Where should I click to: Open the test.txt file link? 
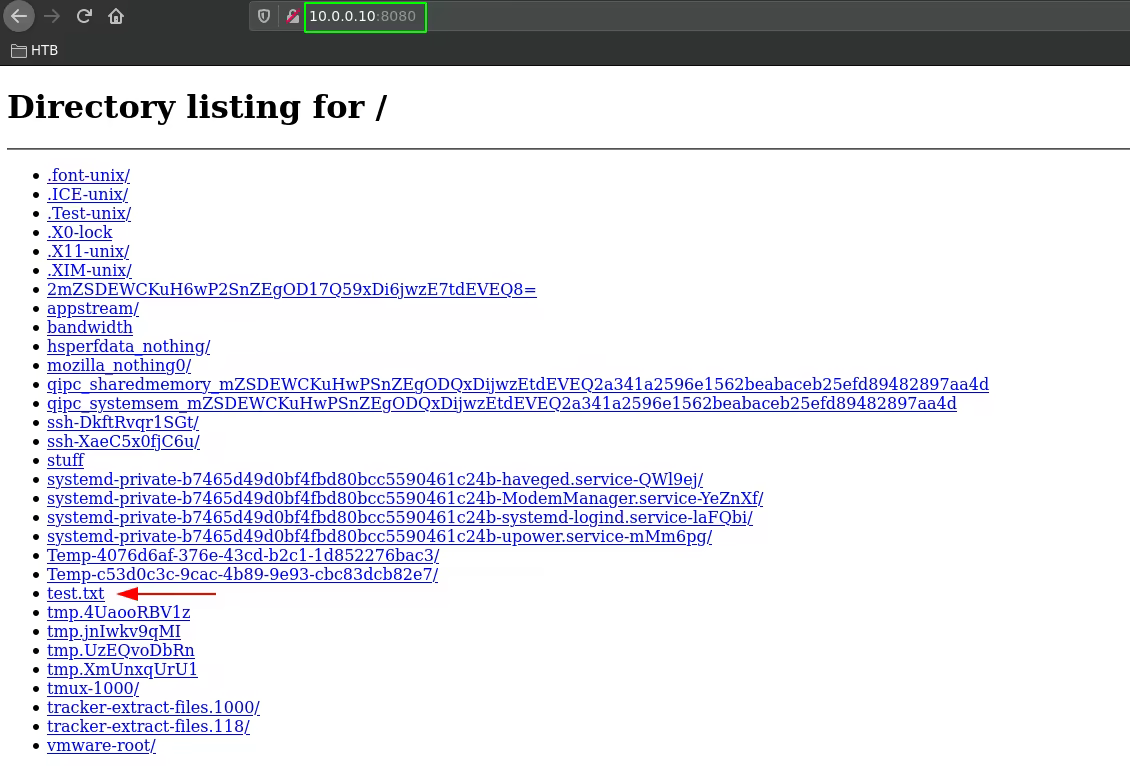click(x=75, y=594)
